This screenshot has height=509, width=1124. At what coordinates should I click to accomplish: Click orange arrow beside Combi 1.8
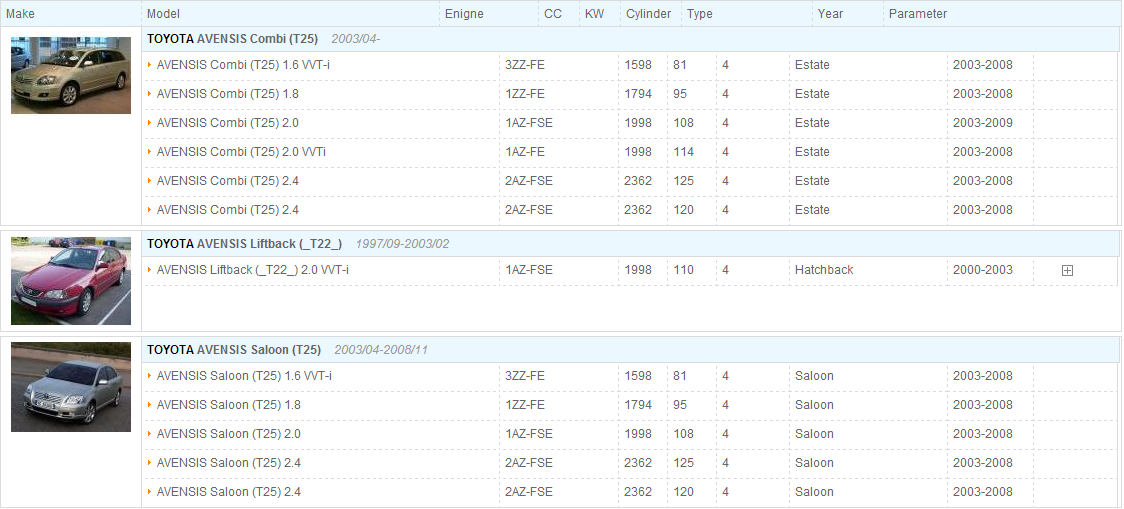[x=150, y=94]
